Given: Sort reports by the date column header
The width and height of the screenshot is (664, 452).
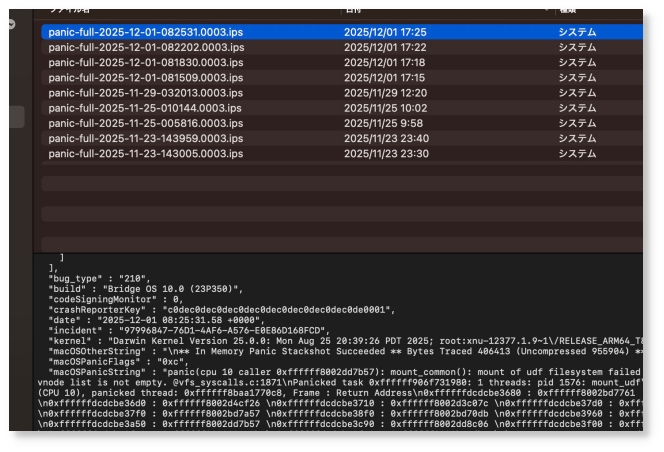Looking at the screenshot, I should click(x=400, y=9).
